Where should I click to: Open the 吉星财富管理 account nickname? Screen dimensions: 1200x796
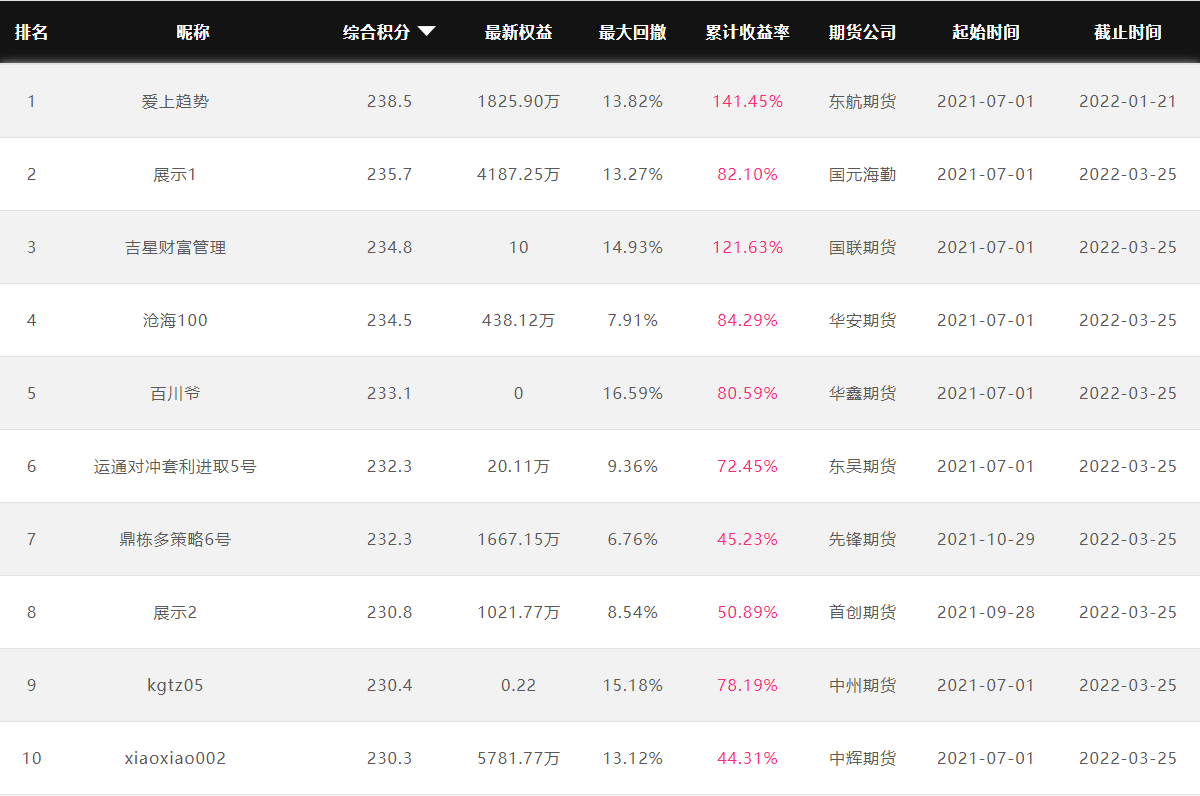tap(175, 247)
